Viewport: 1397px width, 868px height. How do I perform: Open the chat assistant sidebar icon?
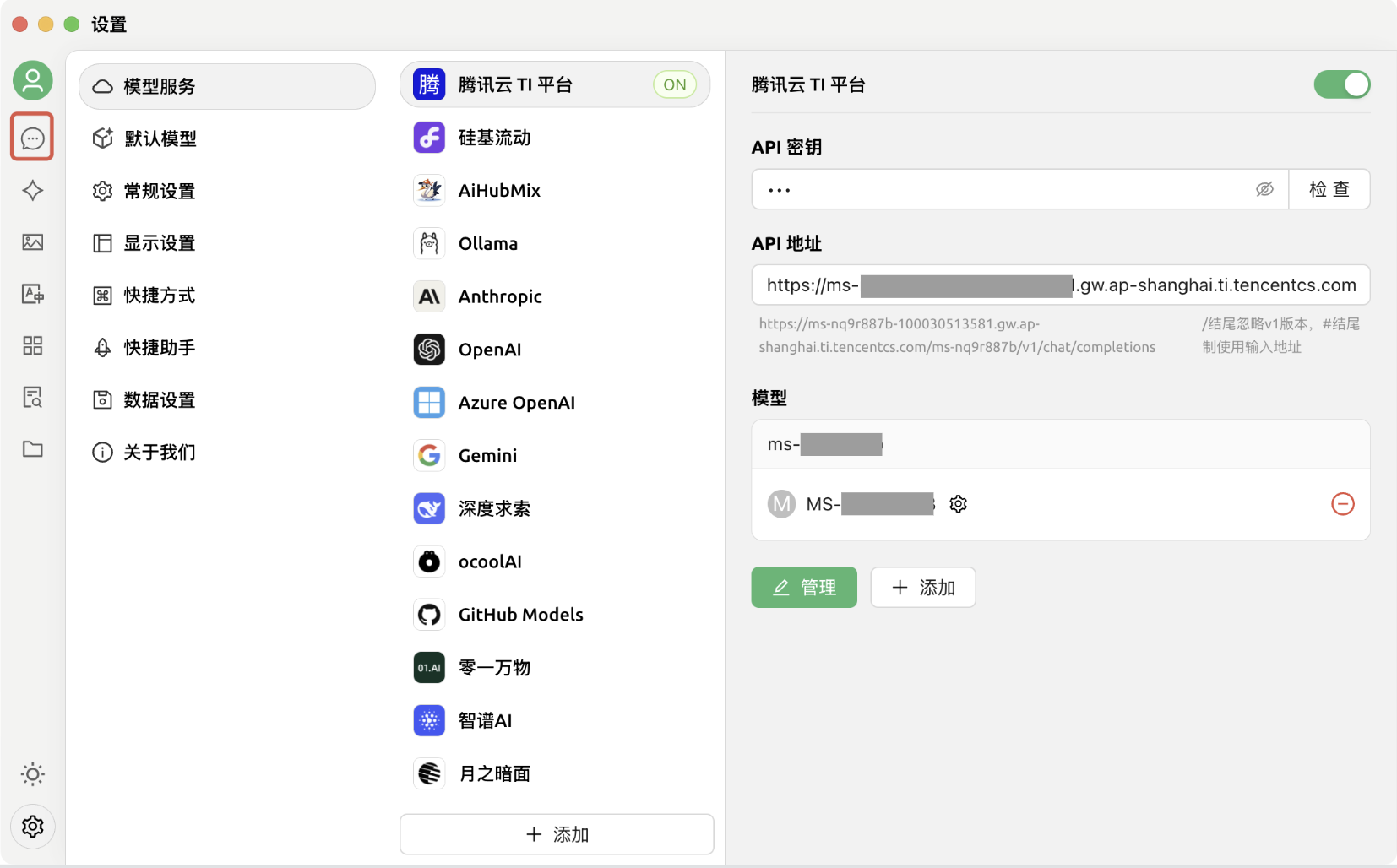[x=32, y=138]
